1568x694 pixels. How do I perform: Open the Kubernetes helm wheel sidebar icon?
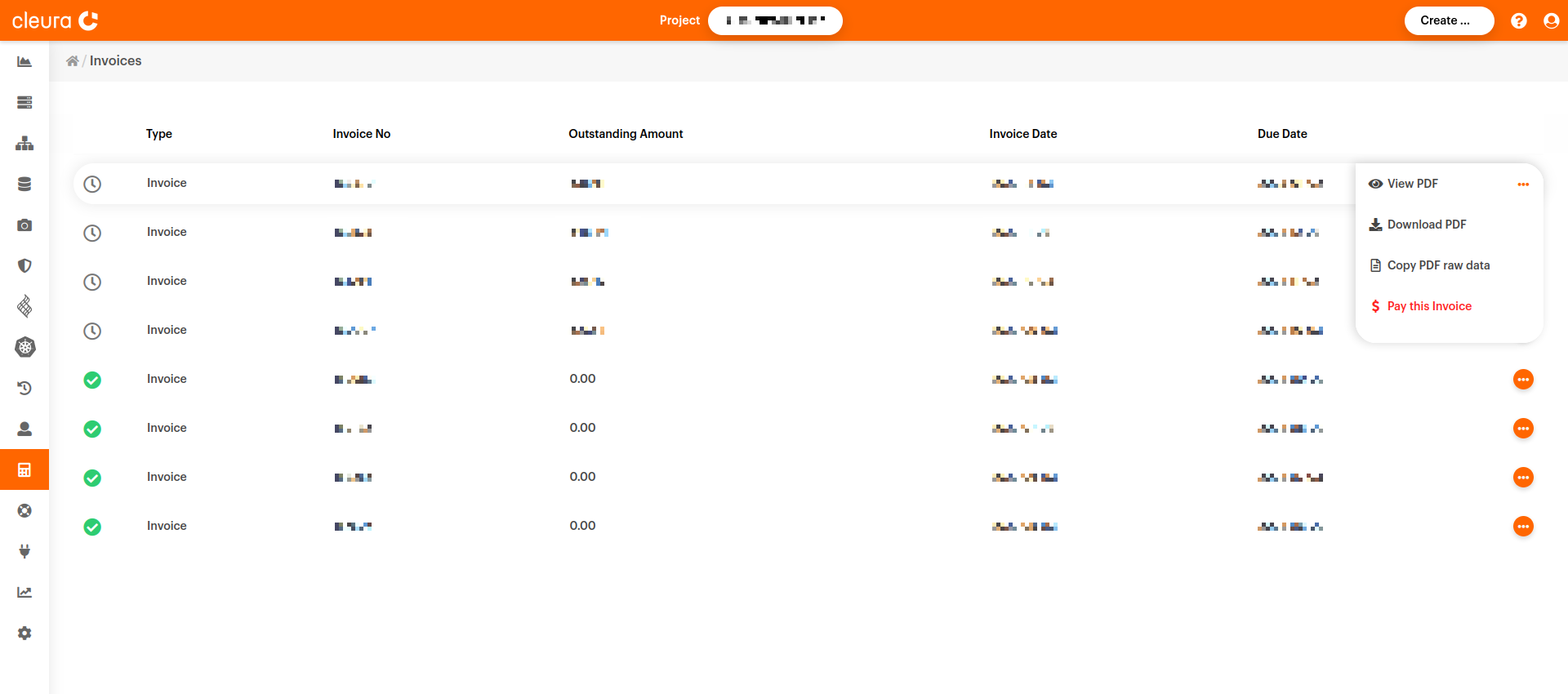coord(24,348)
